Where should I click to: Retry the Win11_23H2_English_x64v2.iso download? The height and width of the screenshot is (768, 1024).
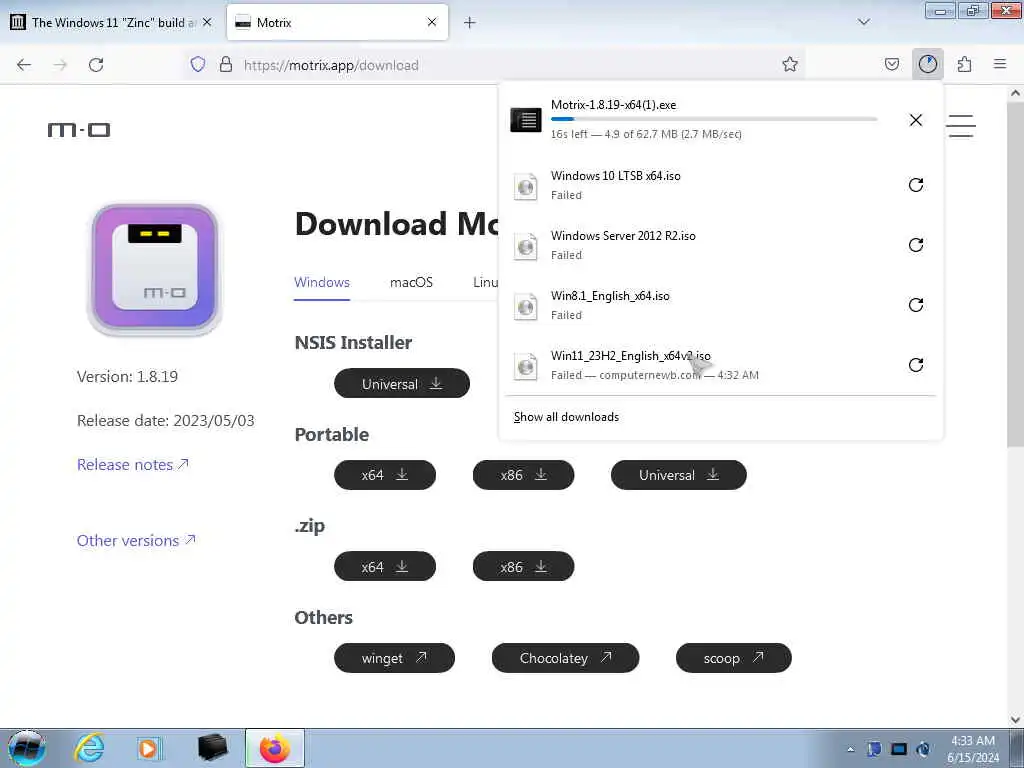pyautogui.click(x=916, y=365)
